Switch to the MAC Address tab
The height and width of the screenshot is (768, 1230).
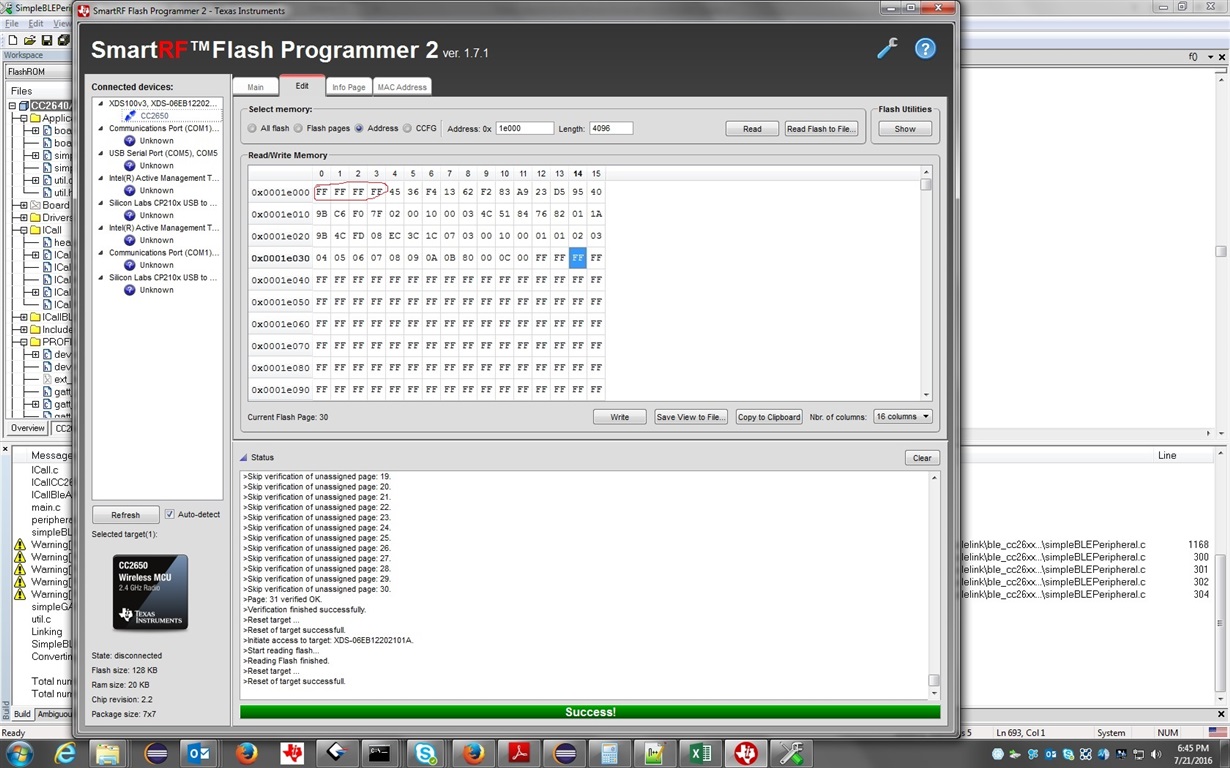coord(402,87)
